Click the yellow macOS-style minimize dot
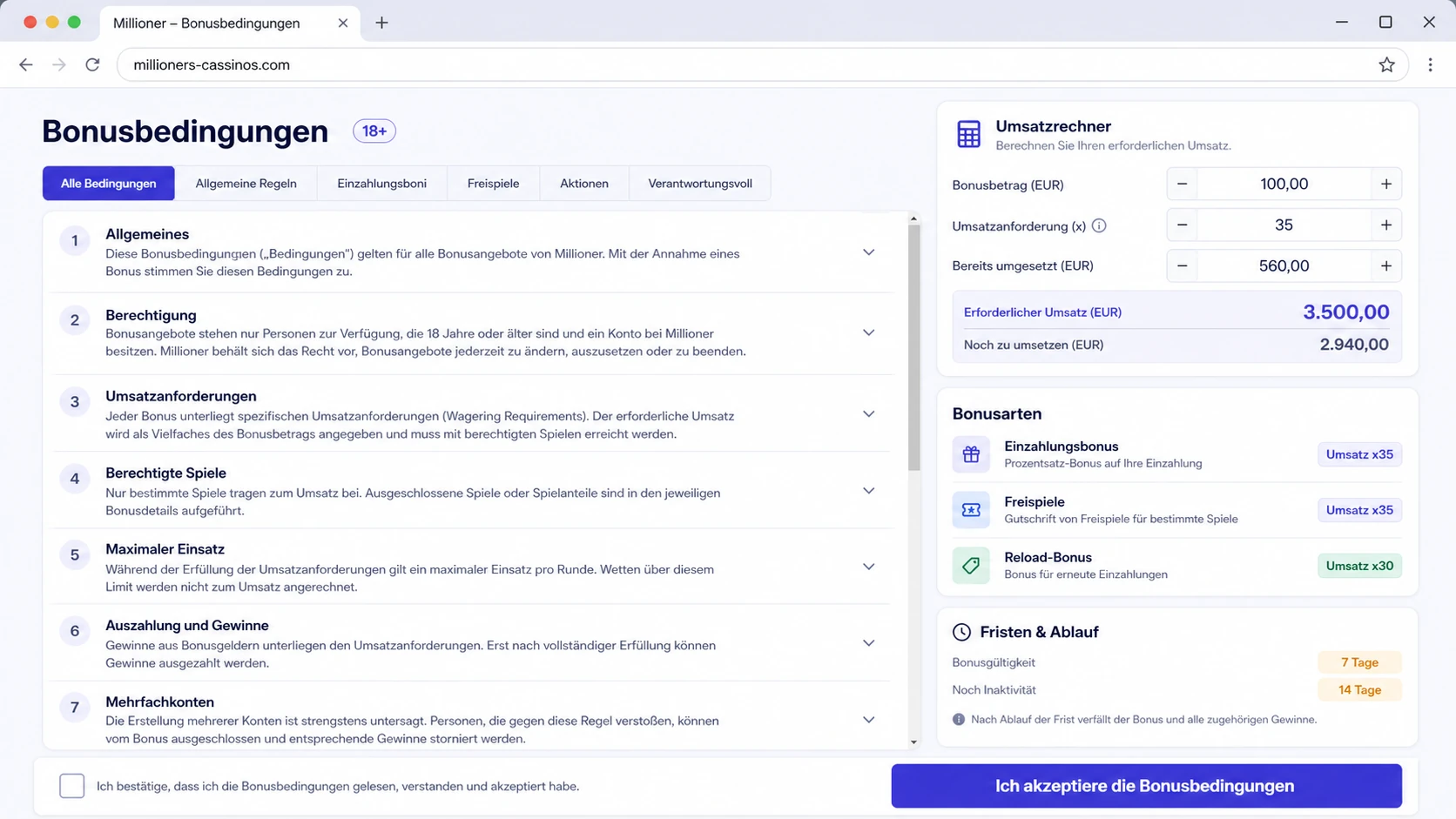This screenshot has height=819, width=1456. tap(52, 23)
